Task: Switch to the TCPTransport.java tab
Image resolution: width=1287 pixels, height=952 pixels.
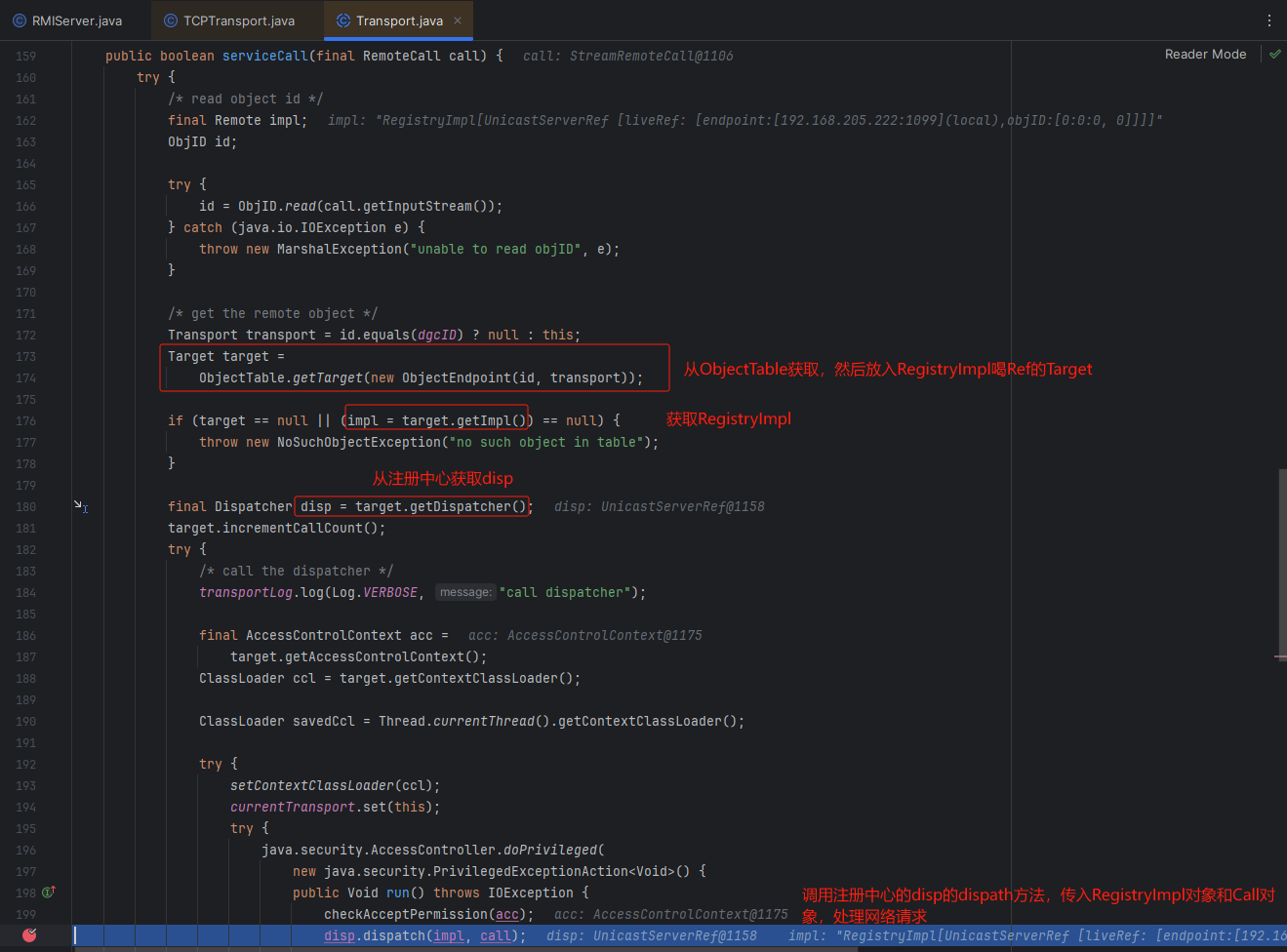Action: (x=238, y=20)
